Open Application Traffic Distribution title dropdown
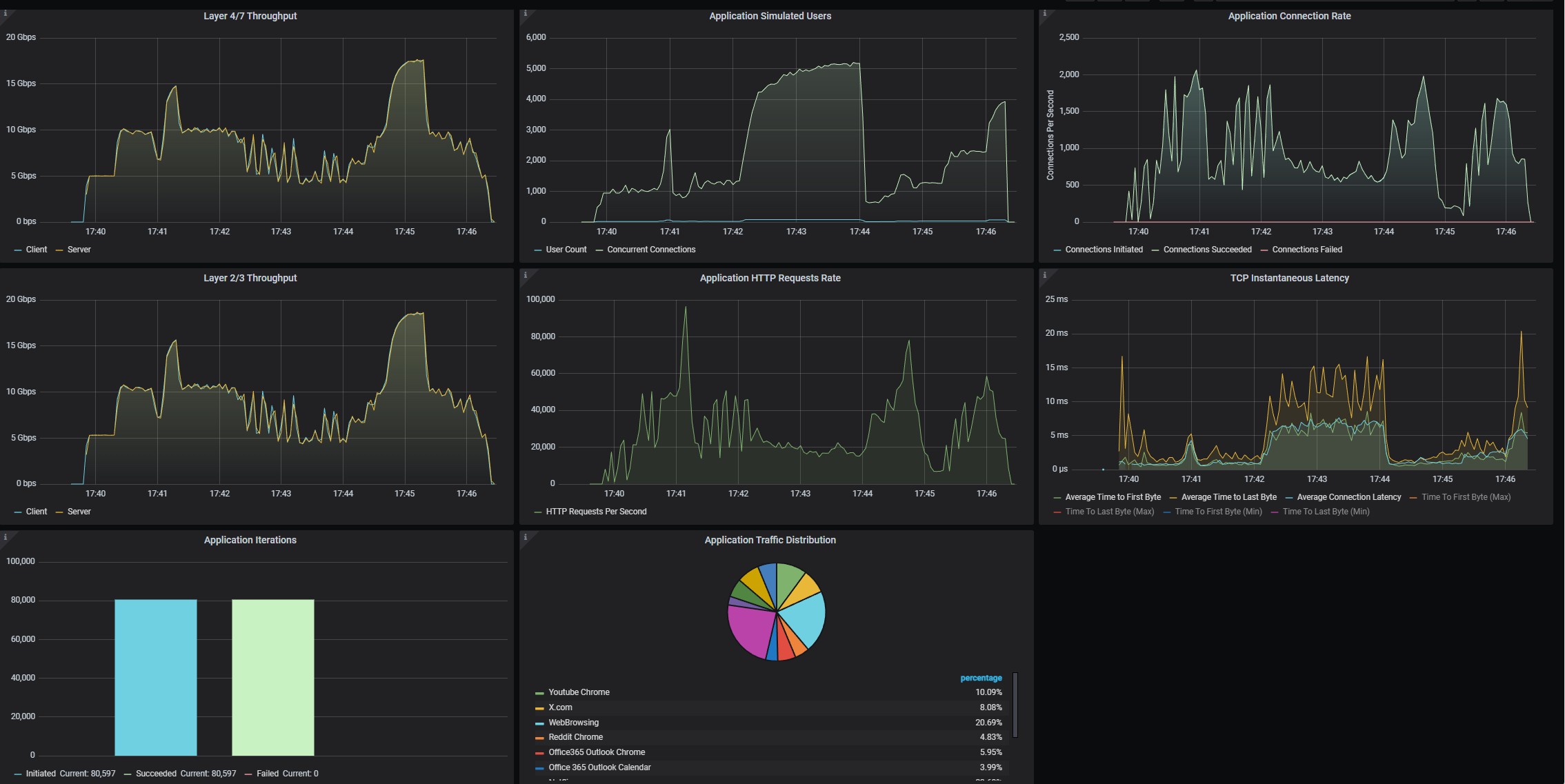The width and height of the screenshot is (1565, 784). pyautogui.click(x=770, y=540)
